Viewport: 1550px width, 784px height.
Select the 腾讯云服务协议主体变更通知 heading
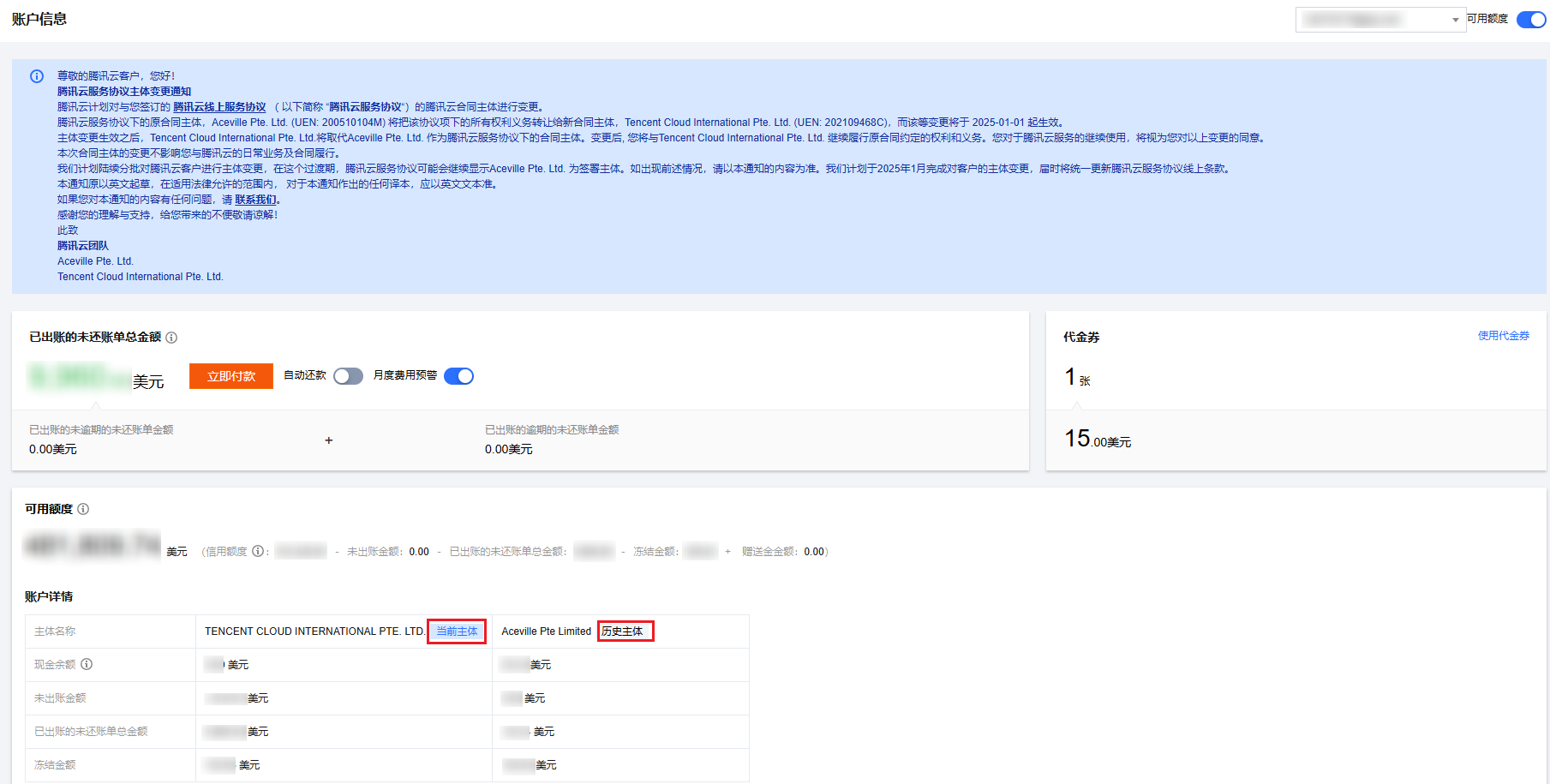tap(124, 92)
